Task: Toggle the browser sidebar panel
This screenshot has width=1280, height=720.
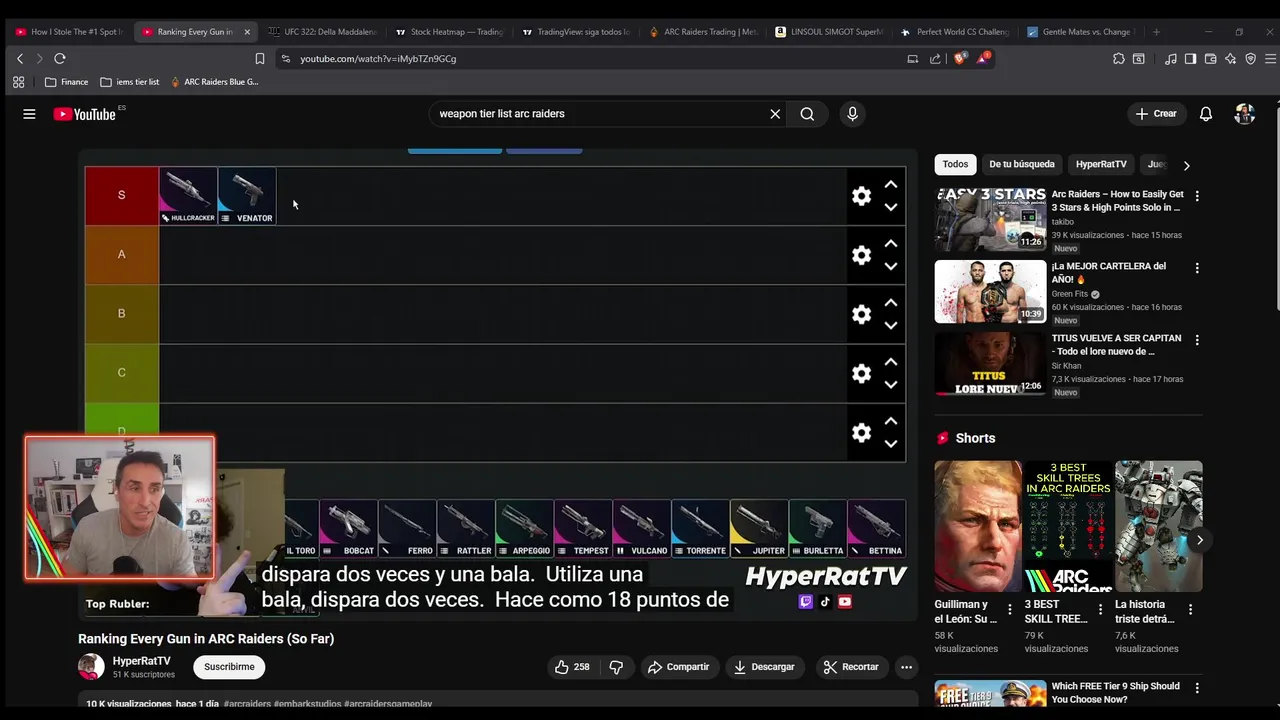Action: click(x=1190, y=59)
